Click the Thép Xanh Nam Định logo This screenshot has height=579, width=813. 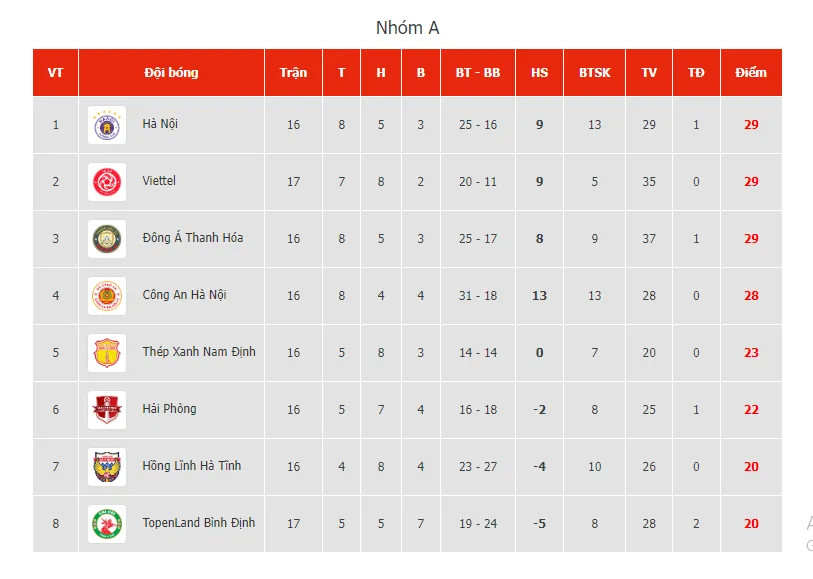(106, 353)
